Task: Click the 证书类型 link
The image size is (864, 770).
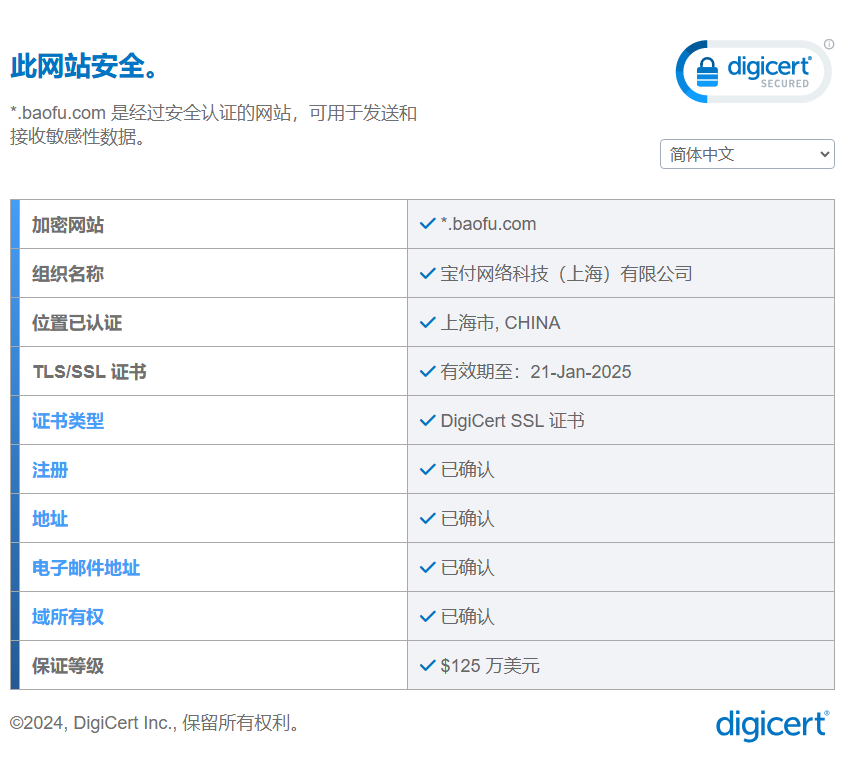Action: coord(68,421)
